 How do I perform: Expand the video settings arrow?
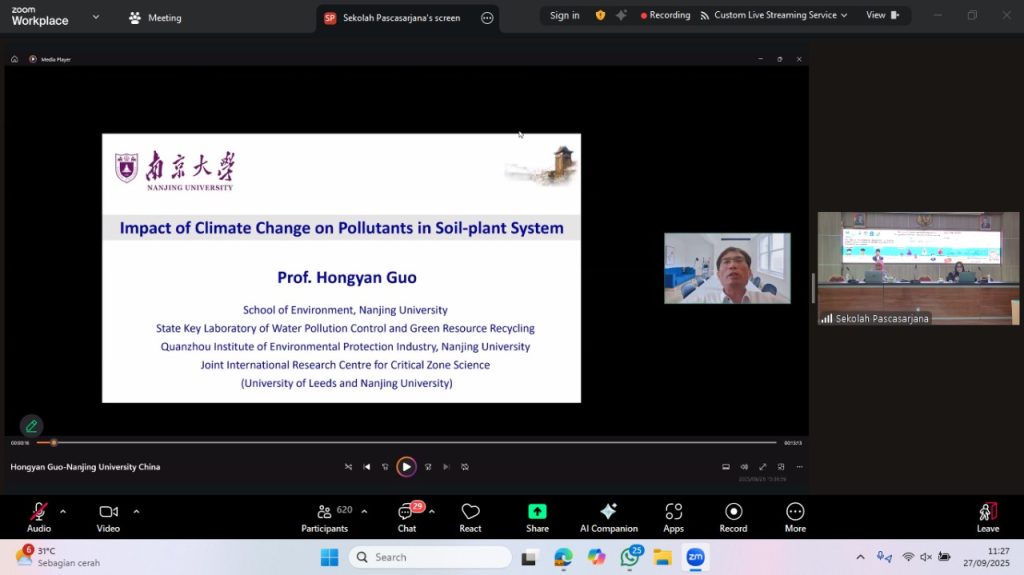click(136, 511)
